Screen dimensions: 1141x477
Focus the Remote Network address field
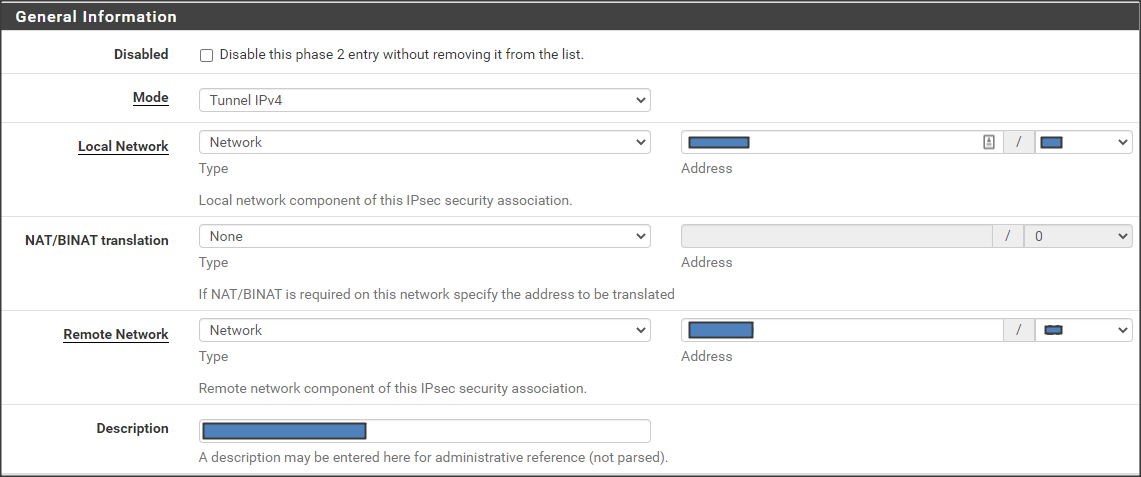coord(870,330)
